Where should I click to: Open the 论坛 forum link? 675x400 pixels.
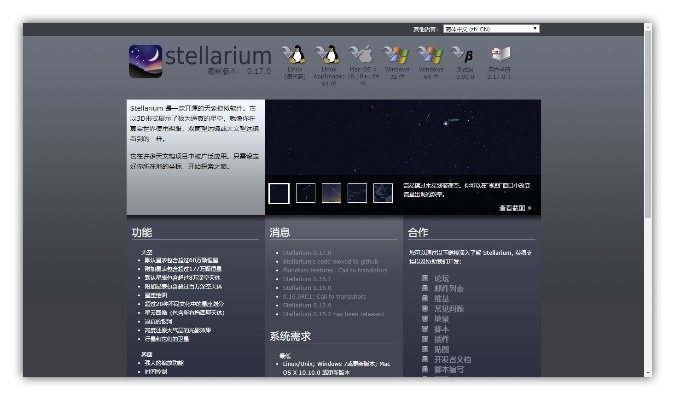coord(441,278)
